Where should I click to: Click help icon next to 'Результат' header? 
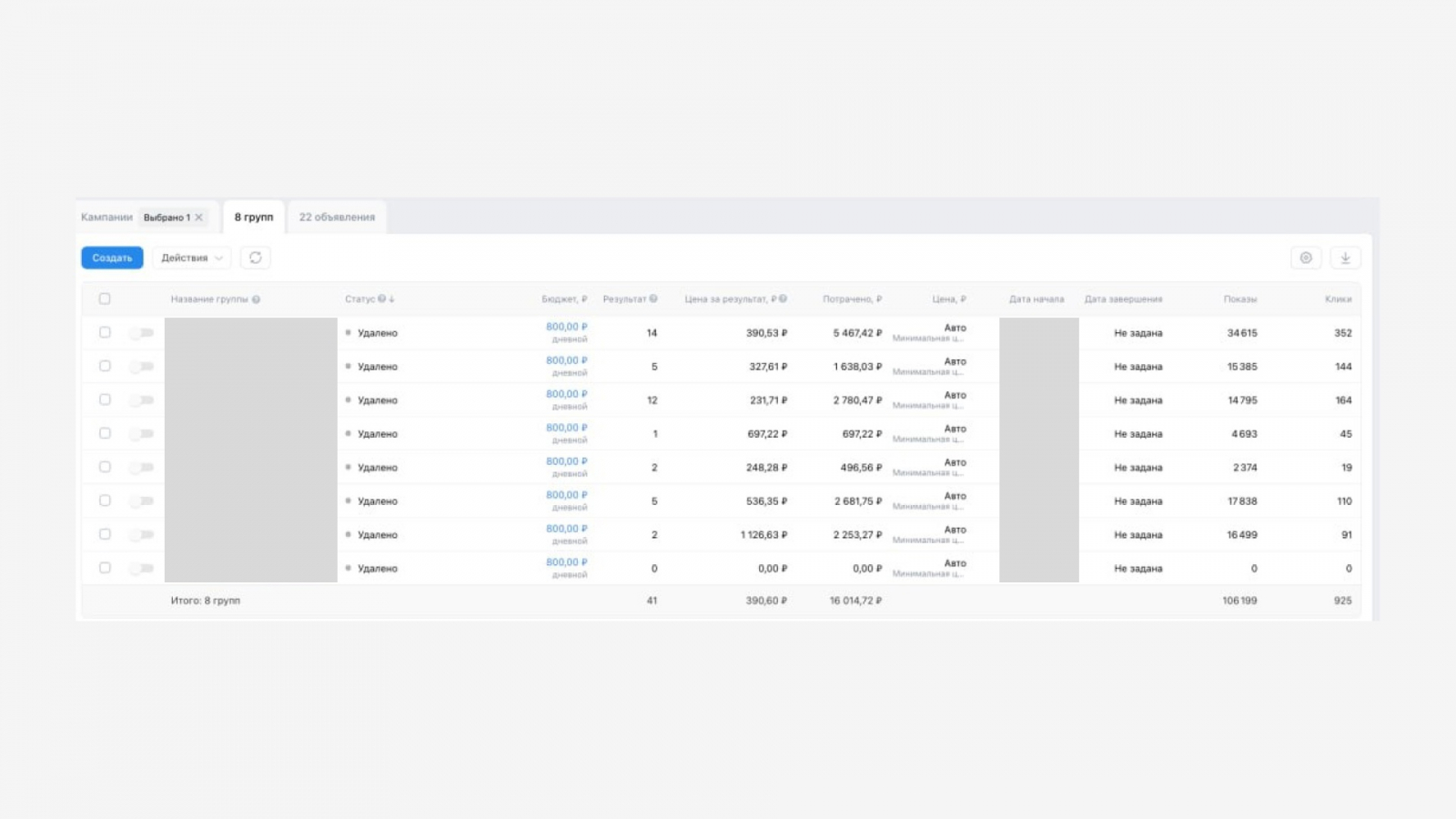click(x=653, y=298)
